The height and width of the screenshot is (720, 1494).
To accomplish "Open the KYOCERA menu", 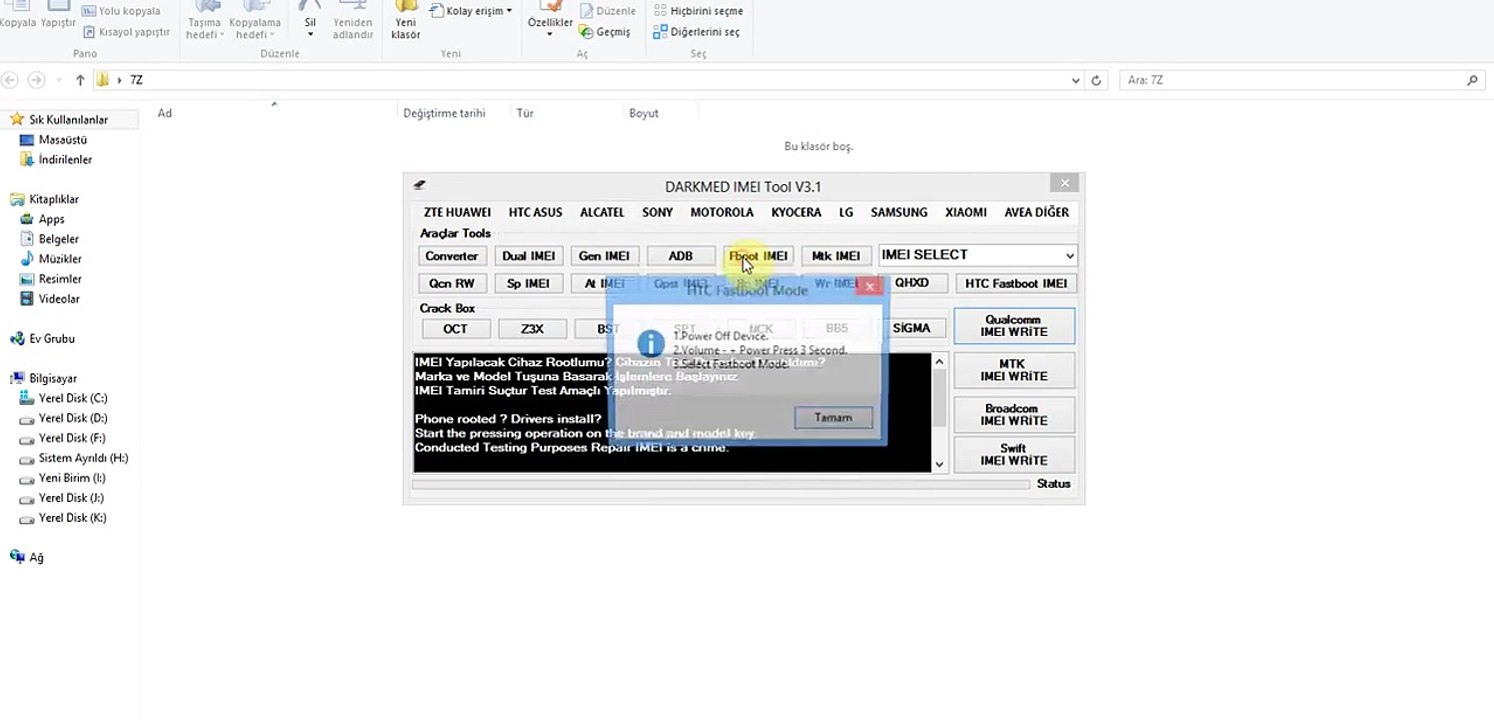I will click(796, 212).
